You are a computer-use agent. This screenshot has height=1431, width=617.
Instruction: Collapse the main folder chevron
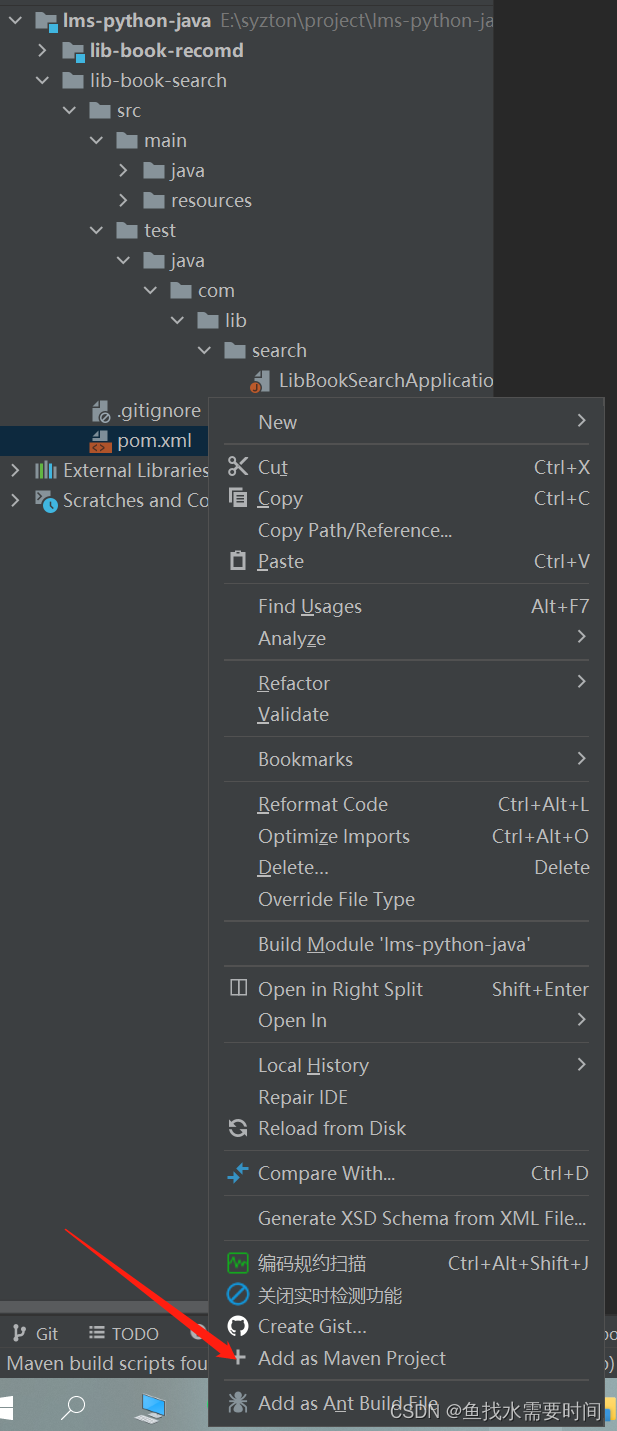pyautogui.click(x=96, y=140)
